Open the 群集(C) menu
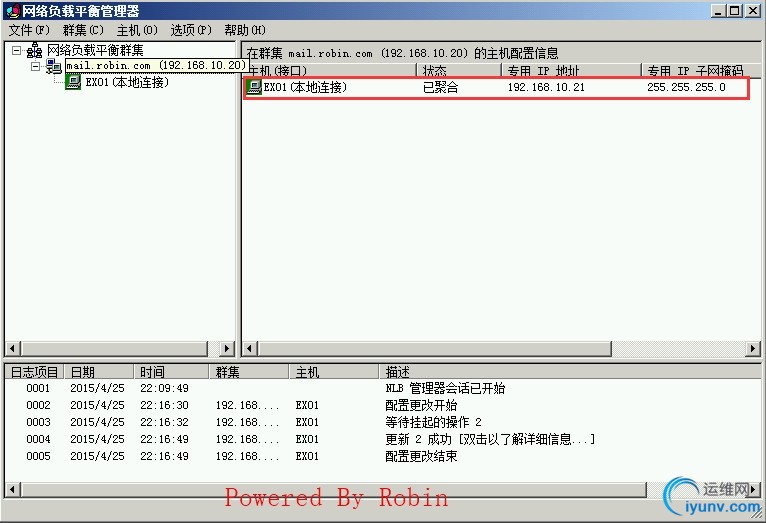Screen dimensions: 766x523 [x=83, y=30]
